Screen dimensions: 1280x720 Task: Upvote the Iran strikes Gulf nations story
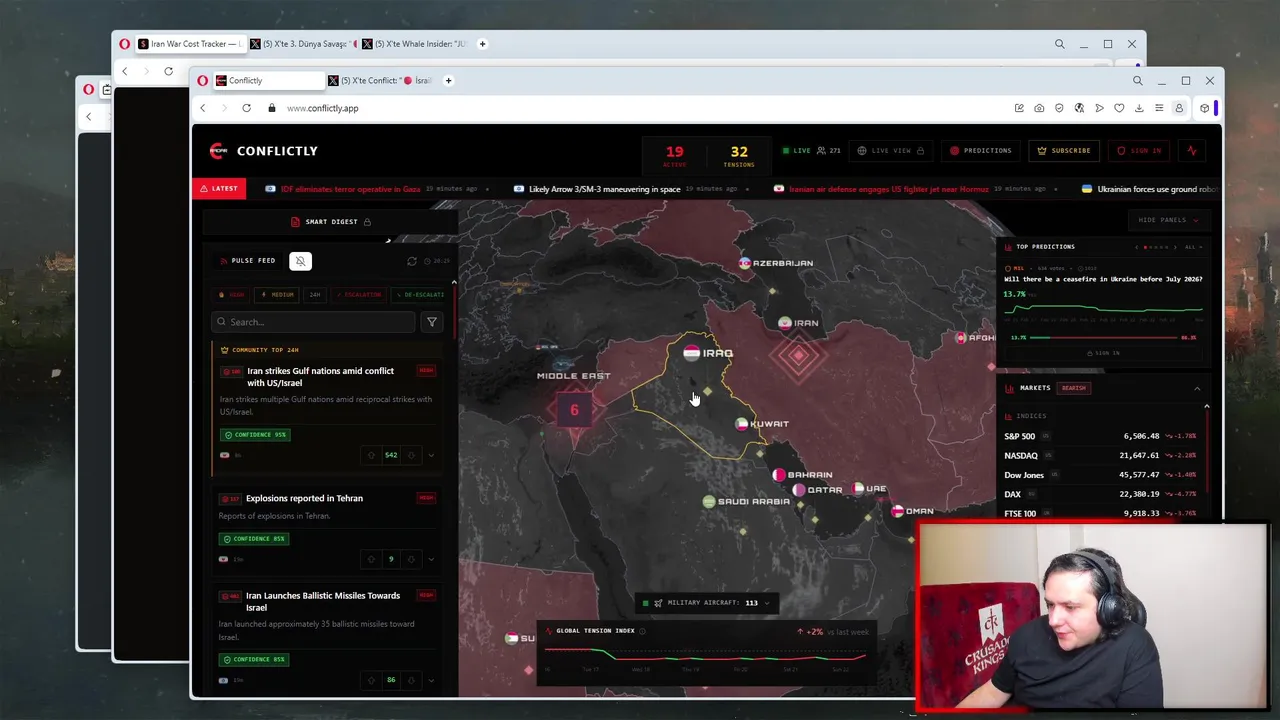(371, 455)
